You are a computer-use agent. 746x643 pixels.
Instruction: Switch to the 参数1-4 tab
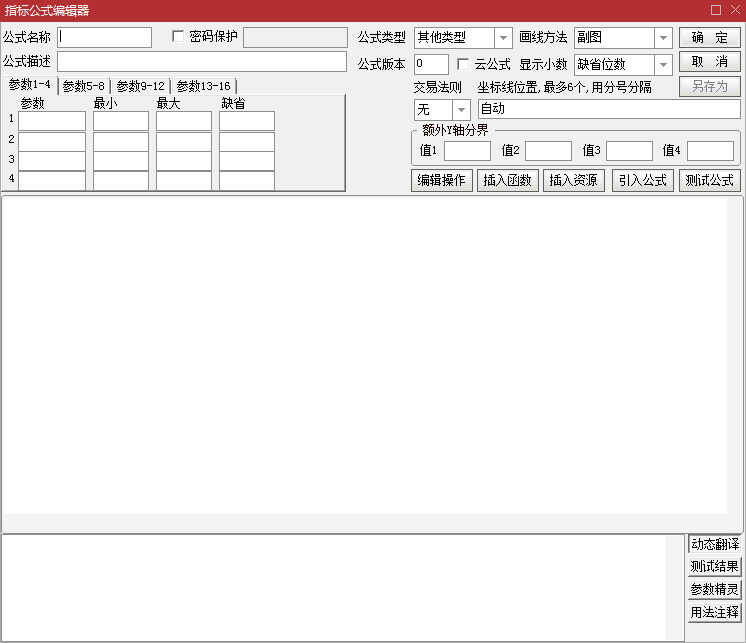click(x=29, y=85)
